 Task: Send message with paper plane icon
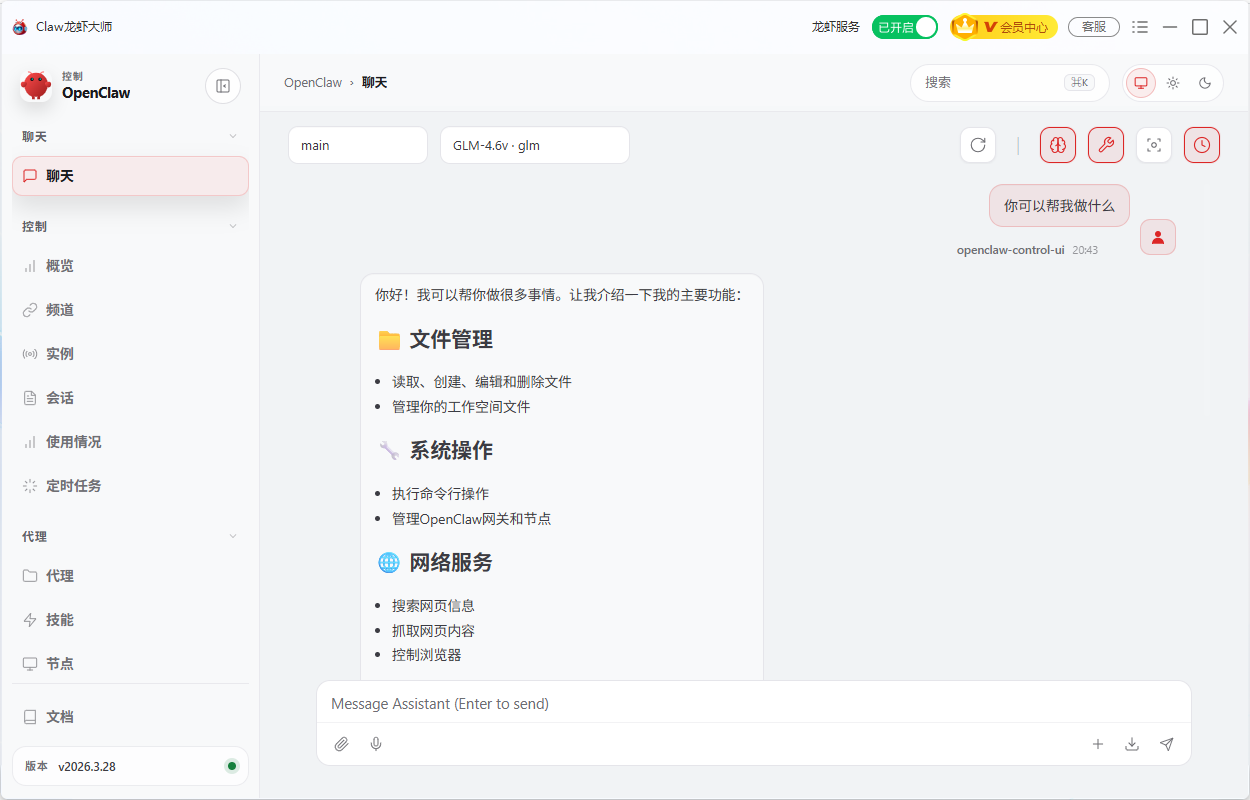(1166, 744)
